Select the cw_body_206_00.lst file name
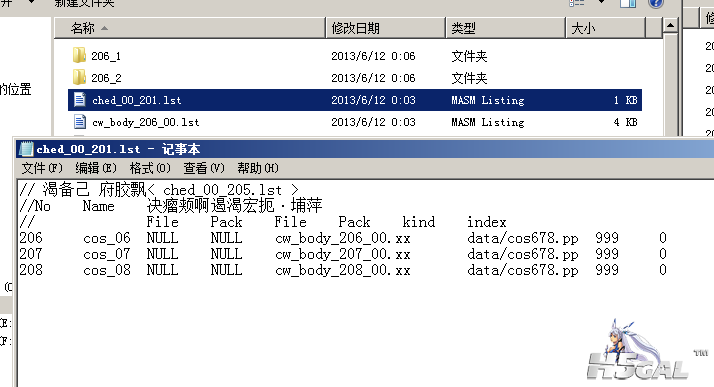Image resolution: width=714 pixels, height=387 pixels. (x=146, y=122)
